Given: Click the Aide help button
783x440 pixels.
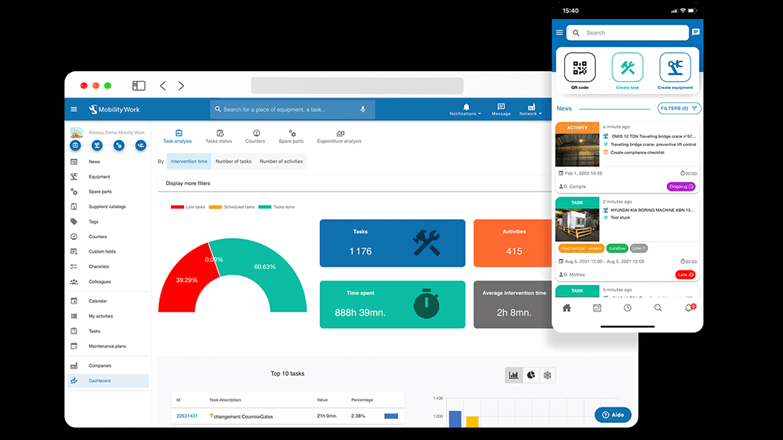Looking at the screenshot, I should [613, 415].
